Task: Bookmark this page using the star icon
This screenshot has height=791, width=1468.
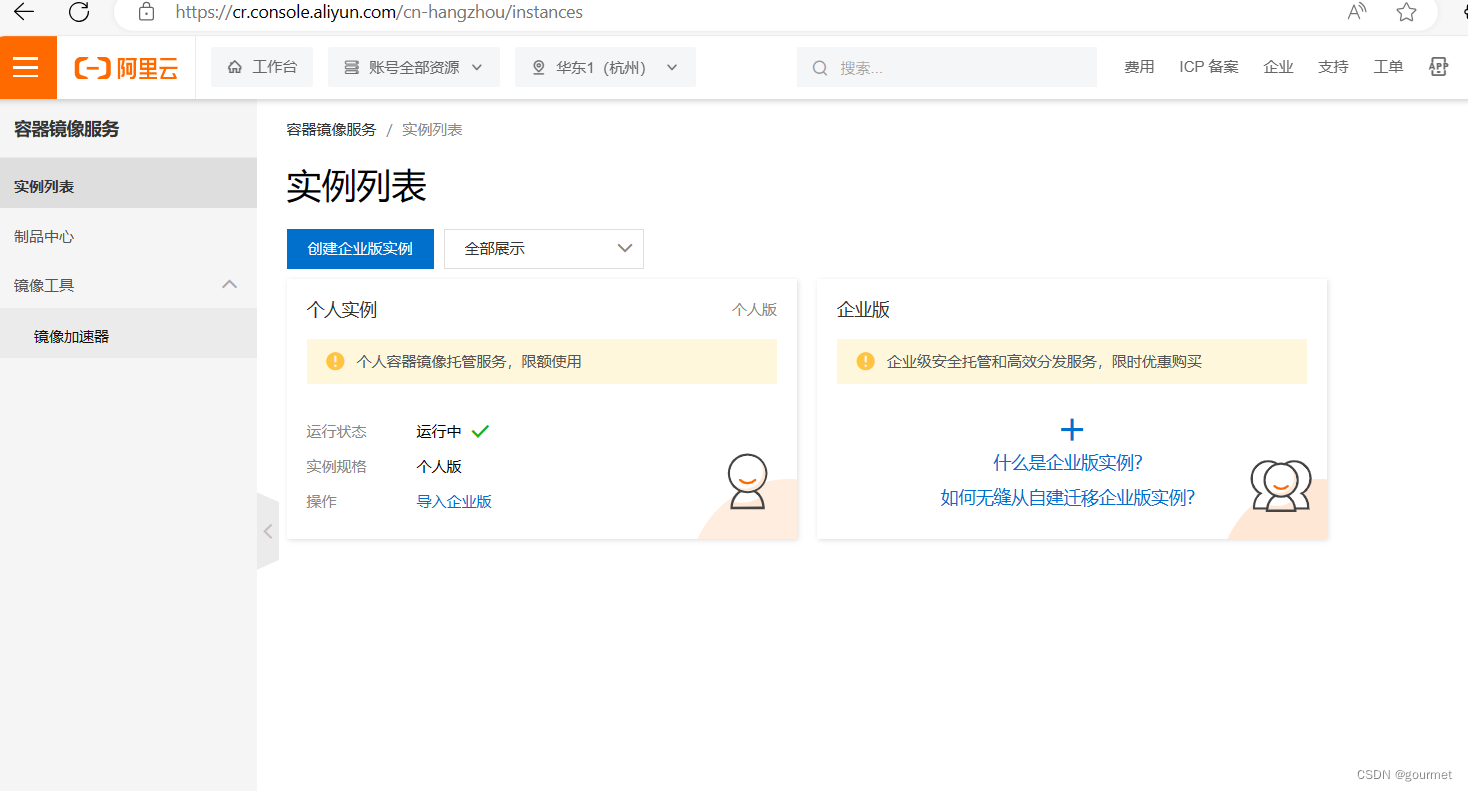Action: click(x=1408, y=14)
